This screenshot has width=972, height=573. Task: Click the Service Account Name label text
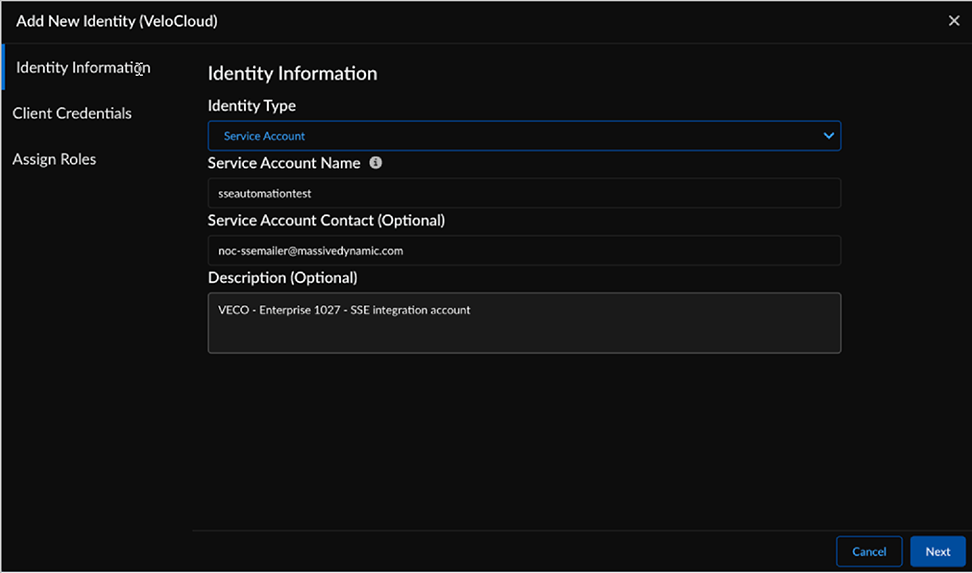pyautogui.click(x=284, y=163)
